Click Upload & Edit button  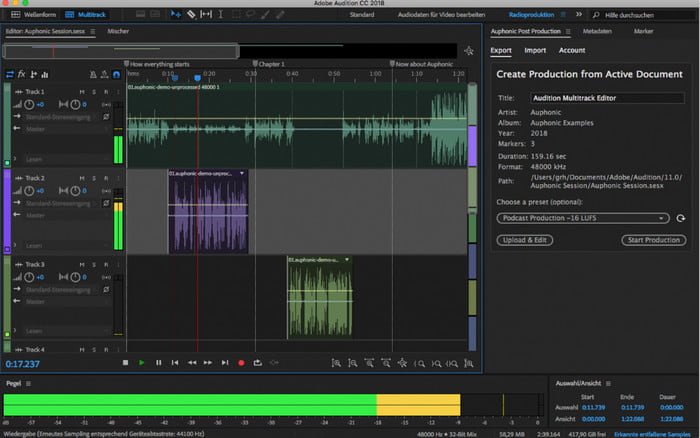(525, 240)
